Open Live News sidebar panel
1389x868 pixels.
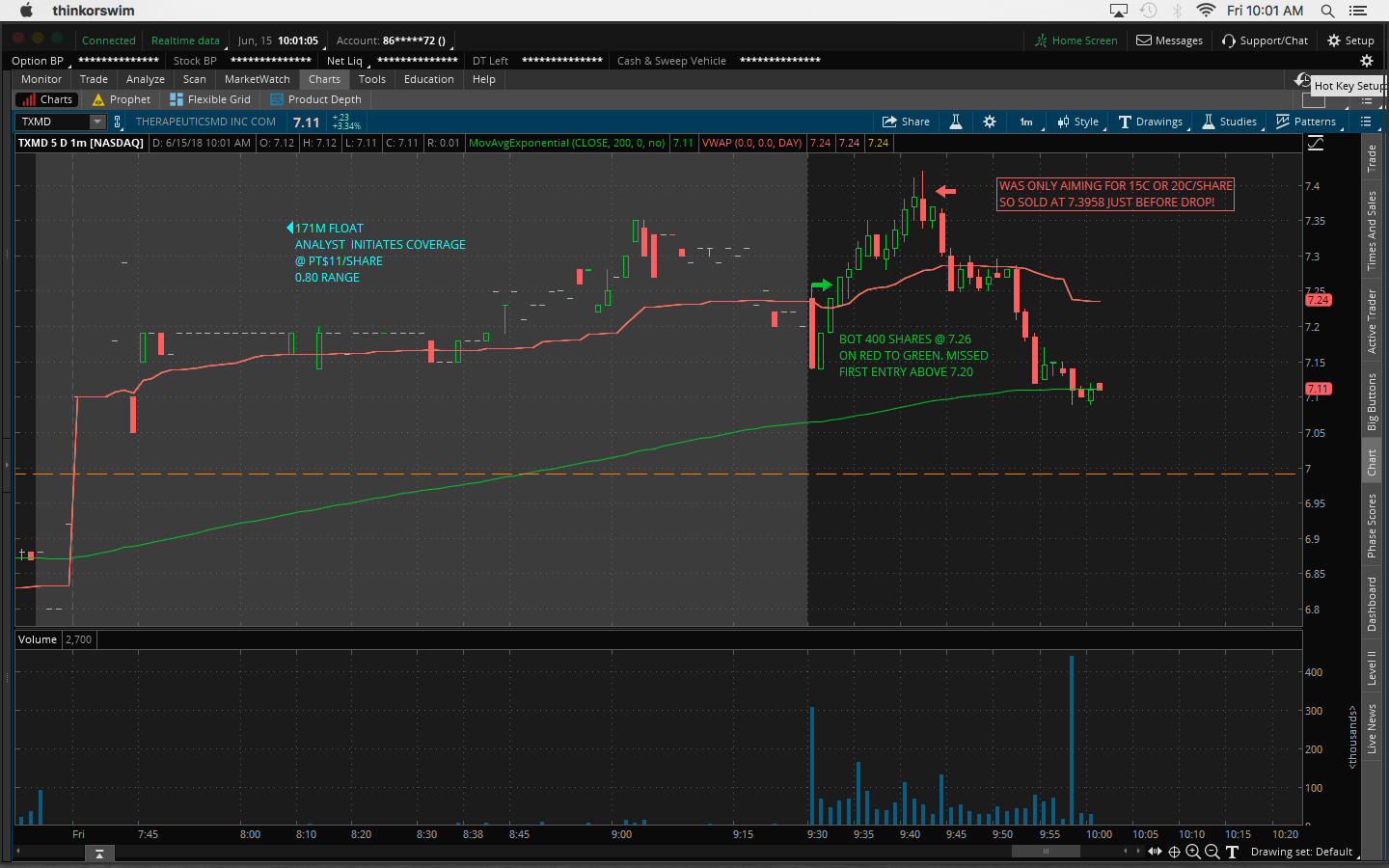pos(1372,729)
